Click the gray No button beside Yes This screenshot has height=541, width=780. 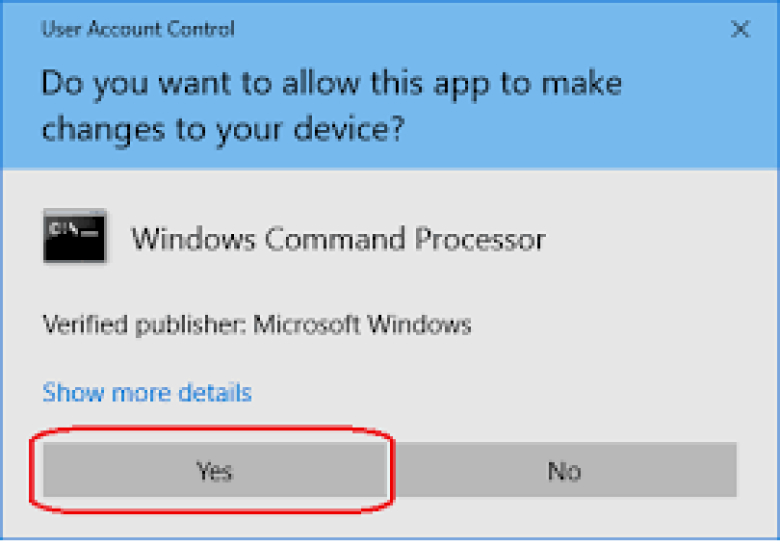563,470
